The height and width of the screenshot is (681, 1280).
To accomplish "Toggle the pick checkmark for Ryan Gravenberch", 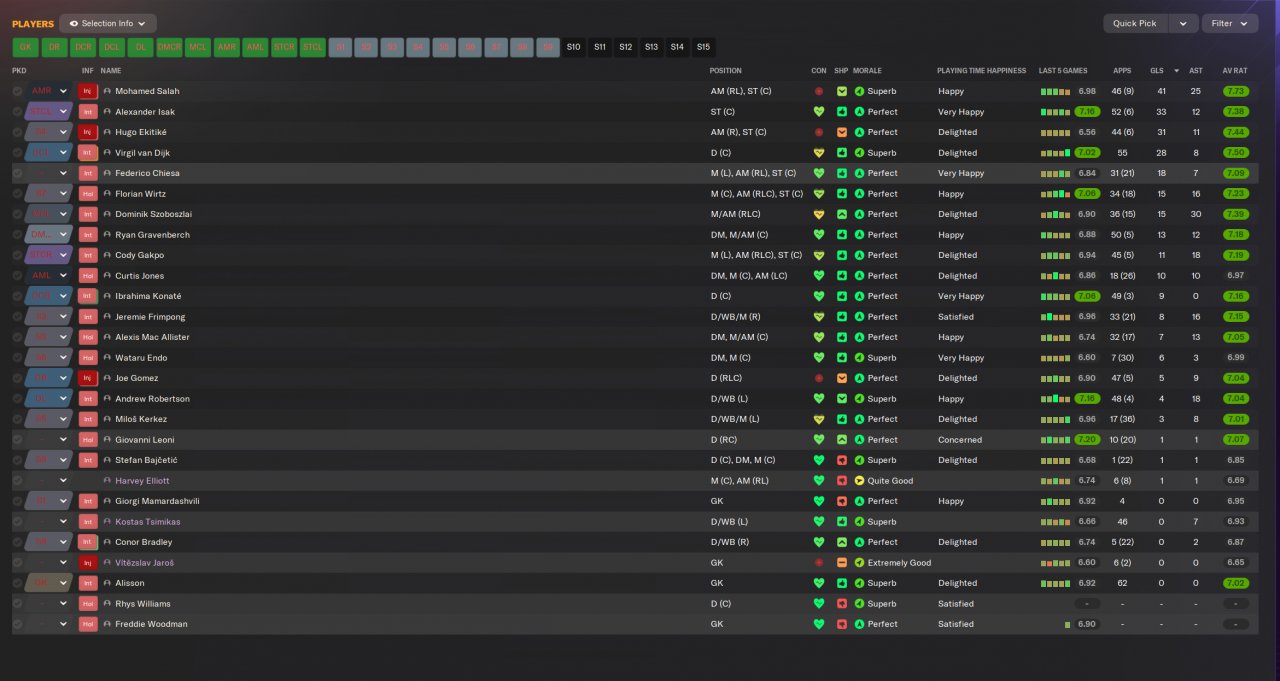I will tap(17, 235).
